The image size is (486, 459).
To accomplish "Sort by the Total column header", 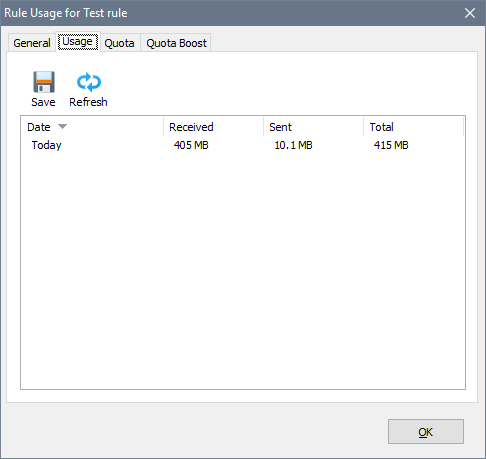I will [x=413, y=127].
